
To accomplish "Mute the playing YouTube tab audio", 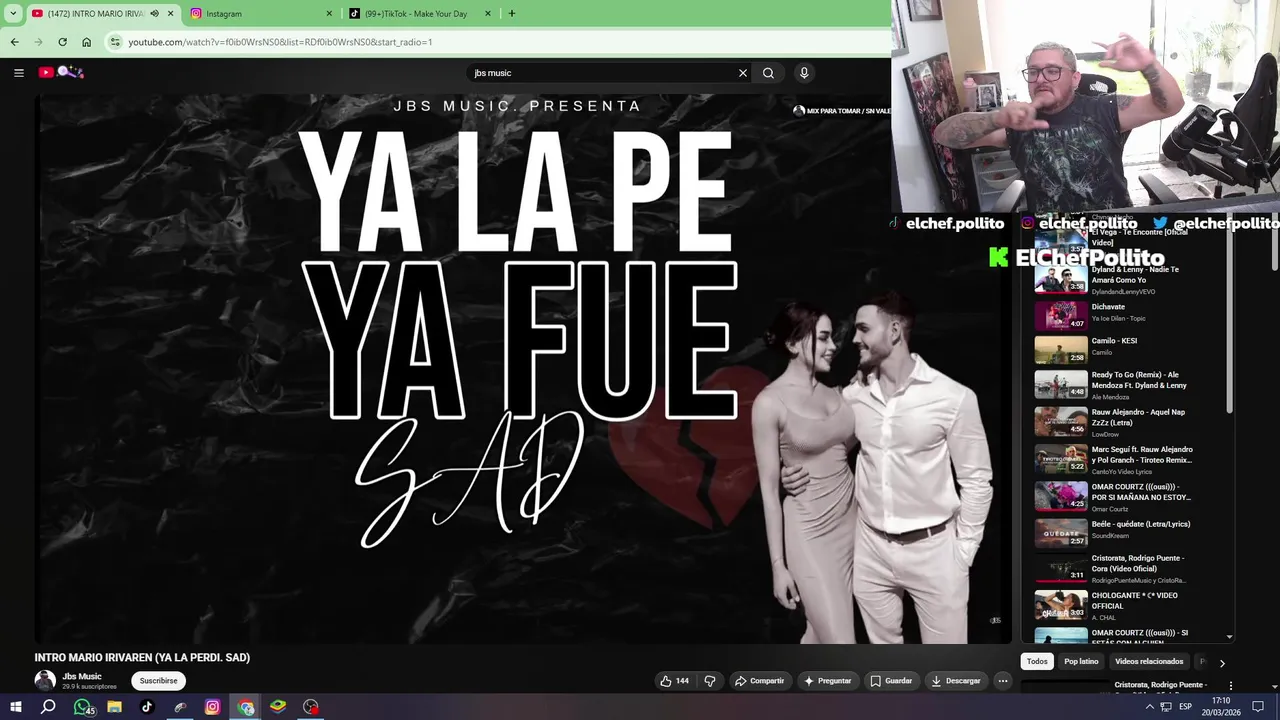I will (154, 14).
